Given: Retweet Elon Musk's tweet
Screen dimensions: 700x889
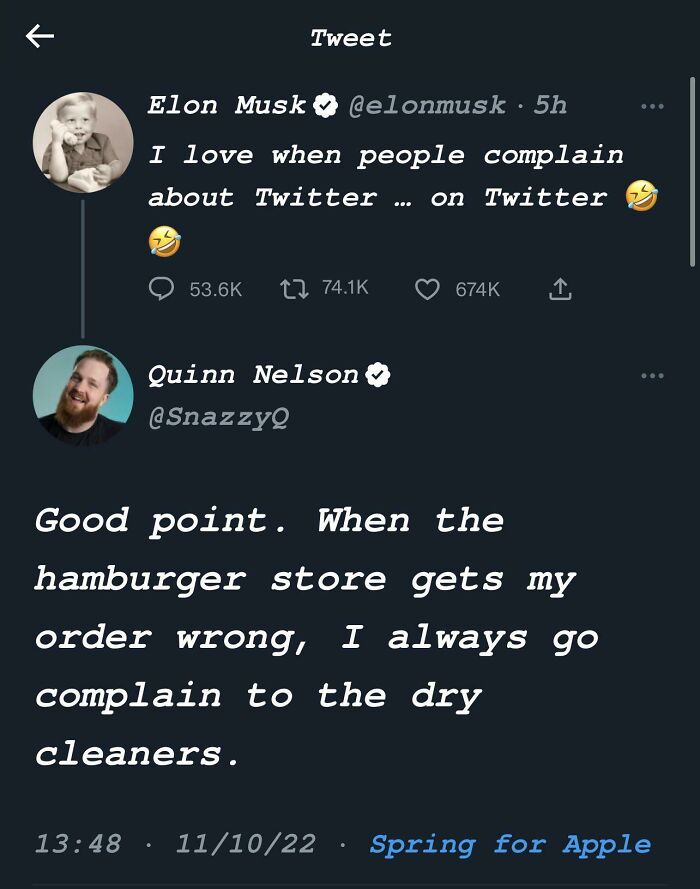Looking at the screenshot, I should [294, 289].
